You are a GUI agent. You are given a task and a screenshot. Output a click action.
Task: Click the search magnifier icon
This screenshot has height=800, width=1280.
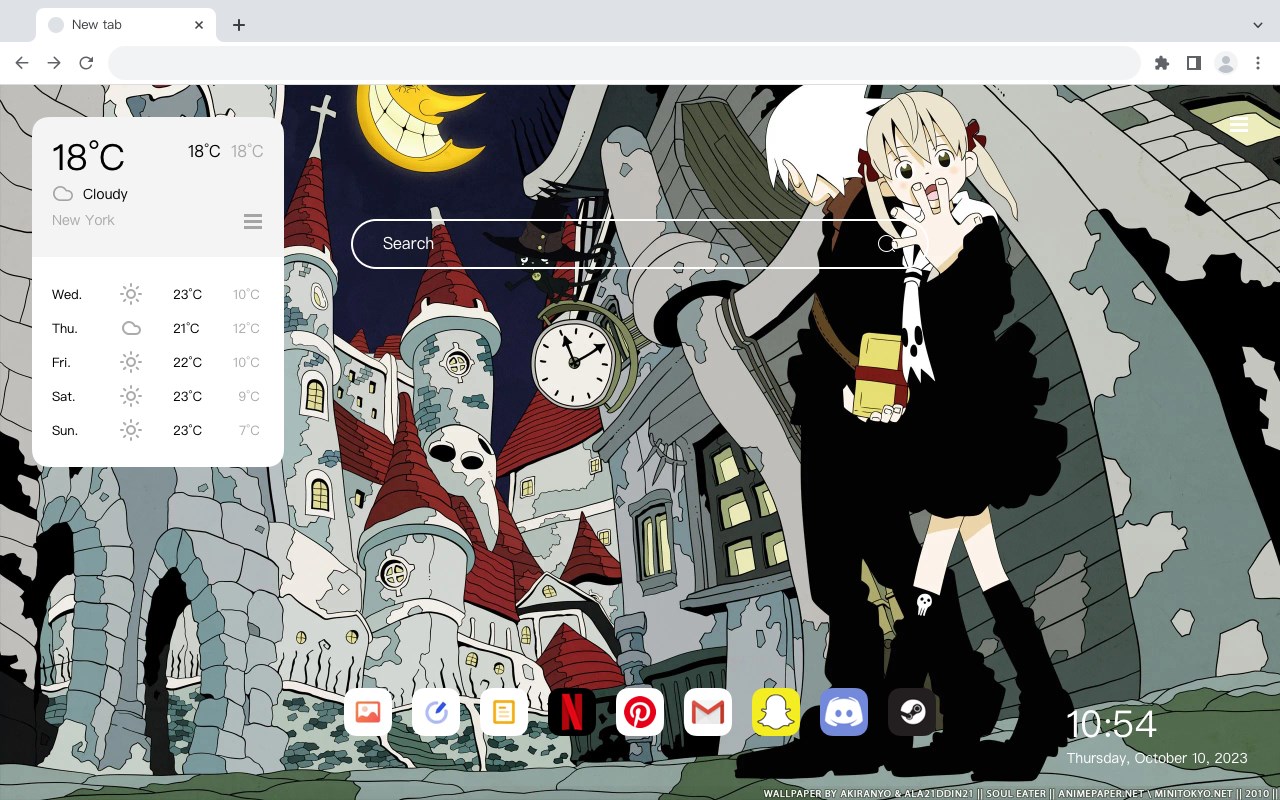tap(888, 243)
